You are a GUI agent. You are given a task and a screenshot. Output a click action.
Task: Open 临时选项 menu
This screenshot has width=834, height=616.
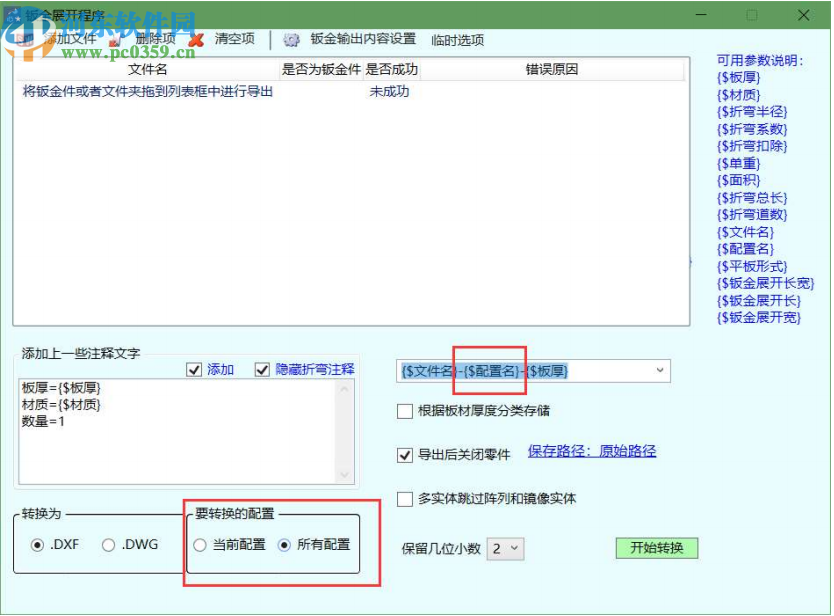point(457,40)
